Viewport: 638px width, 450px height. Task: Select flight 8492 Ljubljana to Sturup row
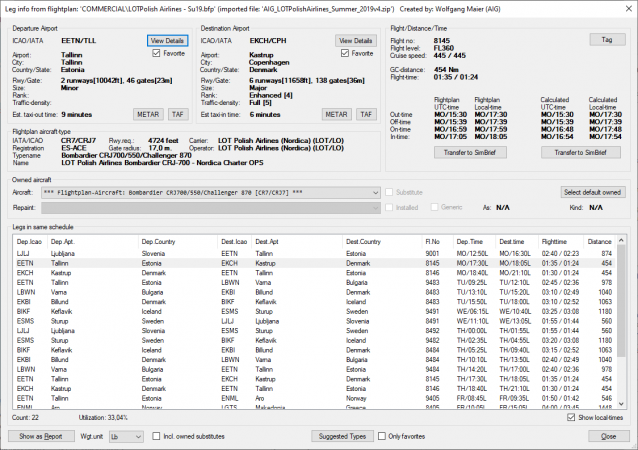coord(315,331)
